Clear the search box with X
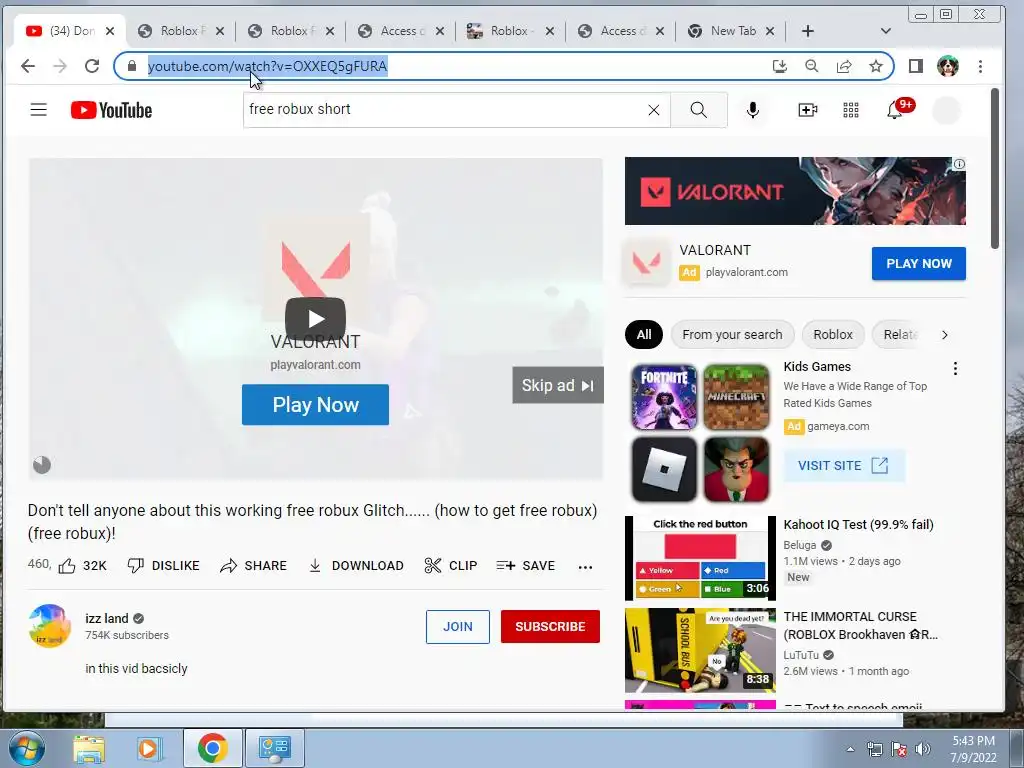The width and height of the screenshot is (1024, 768). pos(654,110)
